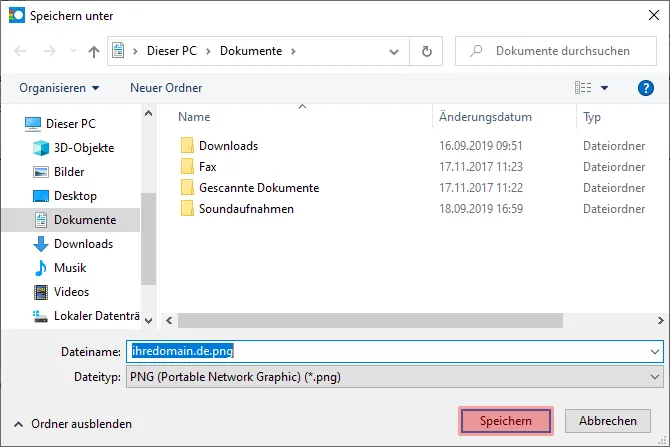670x447 pixels.
Task: Refresh the Dokumente folder view
Action: pyautogui.click(x=426, y=51)
